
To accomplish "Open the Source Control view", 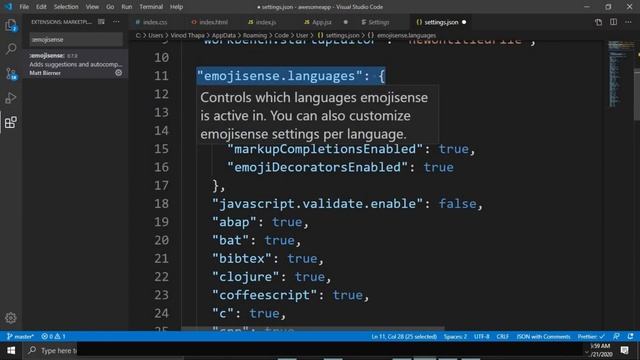I will pyautogui.click(x=11, y=73).
